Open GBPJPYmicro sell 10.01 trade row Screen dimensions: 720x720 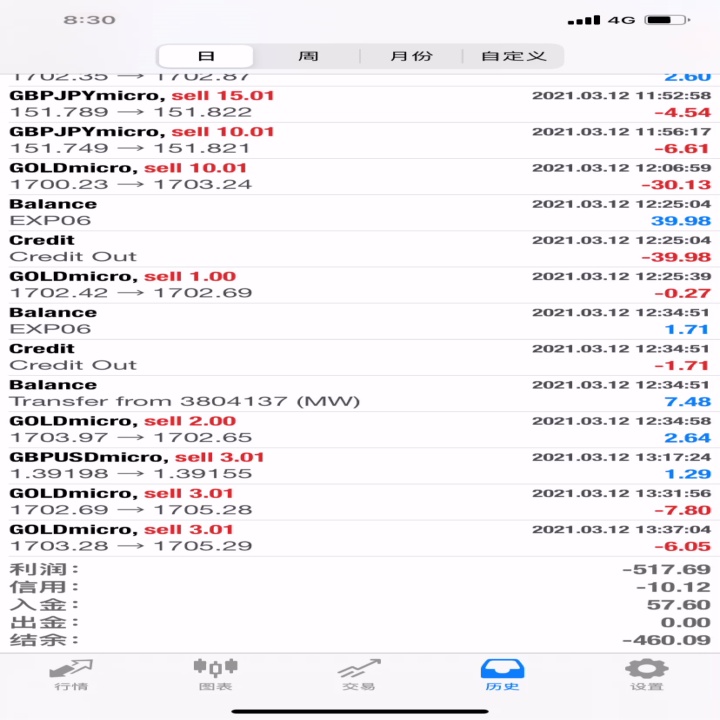(x=360, y=141)
